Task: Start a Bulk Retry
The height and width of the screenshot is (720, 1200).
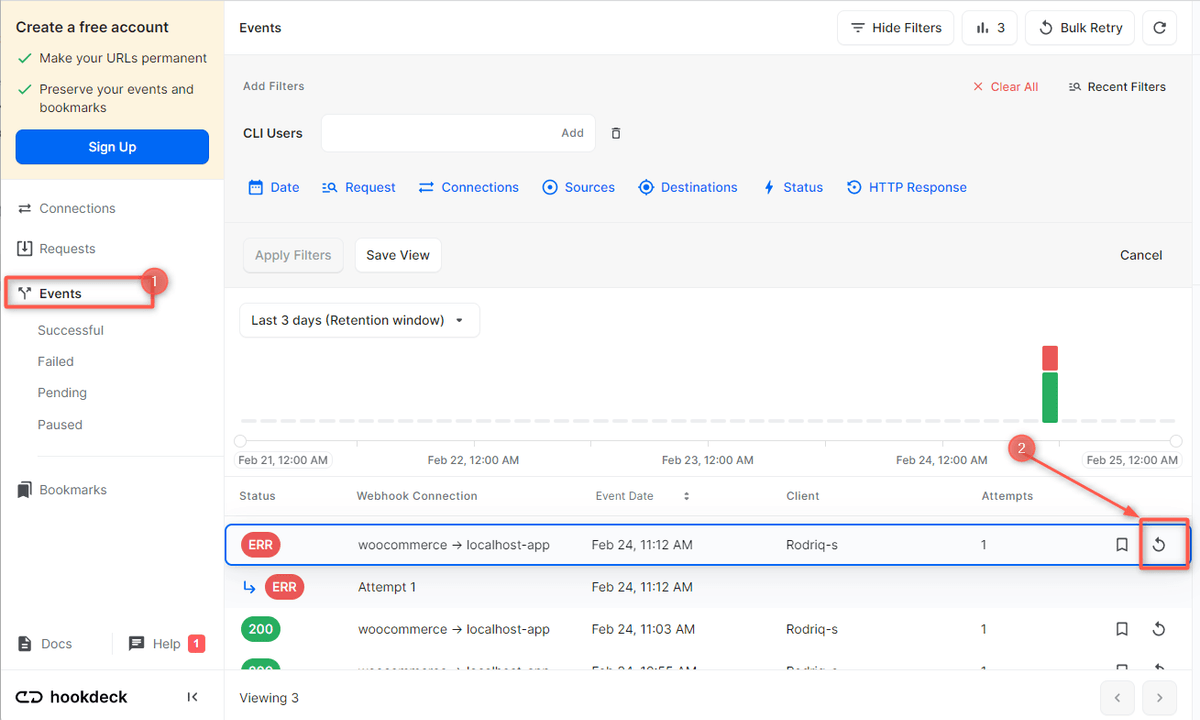Action: pos(1079,27)
